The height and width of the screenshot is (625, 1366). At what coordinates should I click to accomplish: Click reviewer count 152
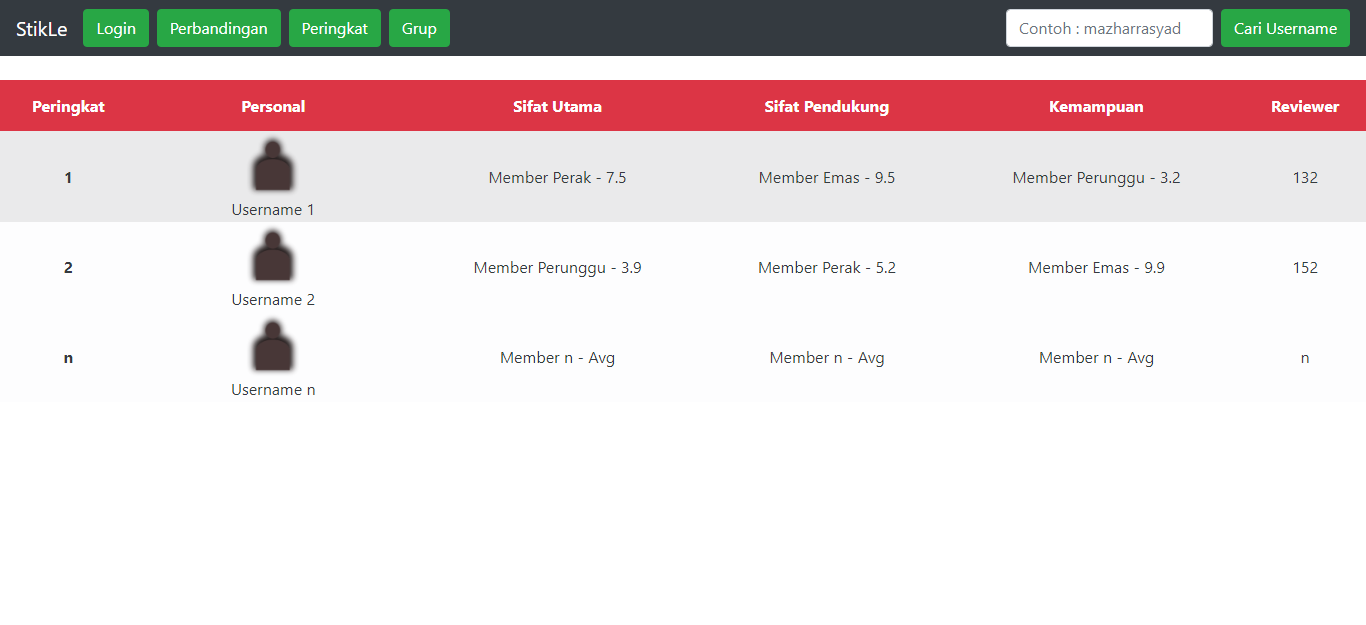click(1305, 268)
